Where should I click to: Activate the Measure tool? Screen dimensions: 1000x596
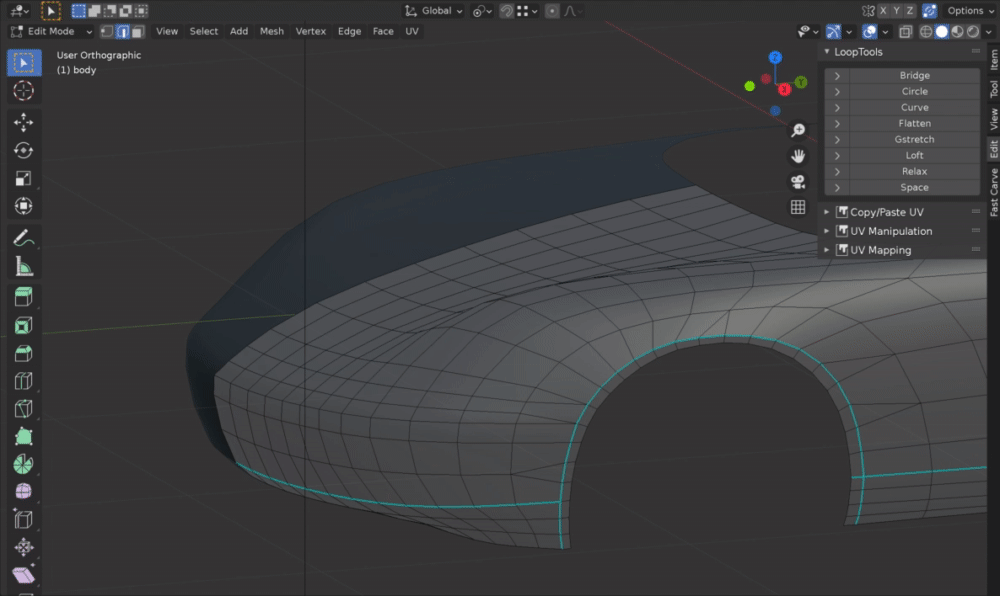pos(24,267)
